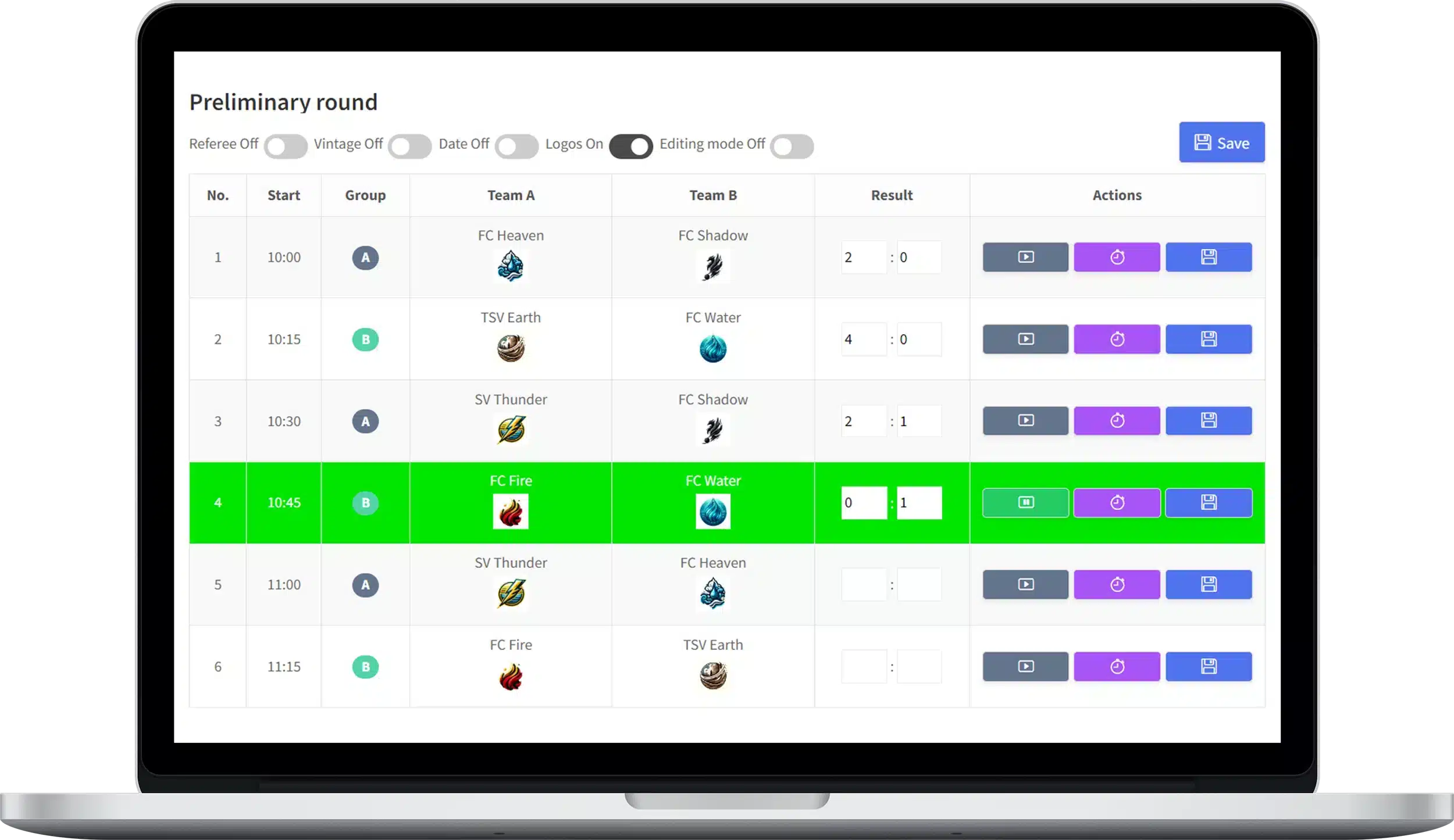Viewport: 1454px width, 840px height.
Task: Toggle the Vintage mode switch On
Action: [x=409, y=143]
